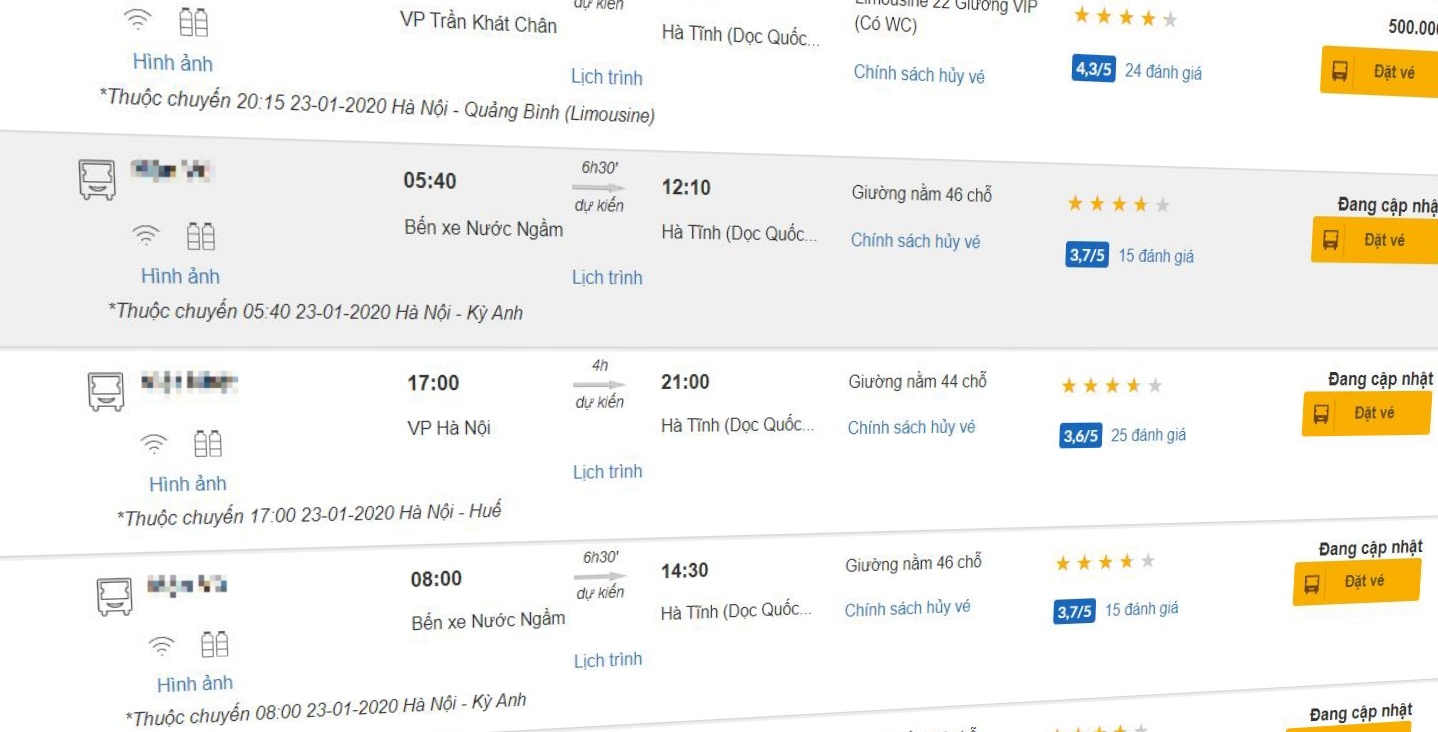Open Hình ảnh for the 08:00 trip
This screenshot has height=732, width=1438.
[x=195, y=684]
